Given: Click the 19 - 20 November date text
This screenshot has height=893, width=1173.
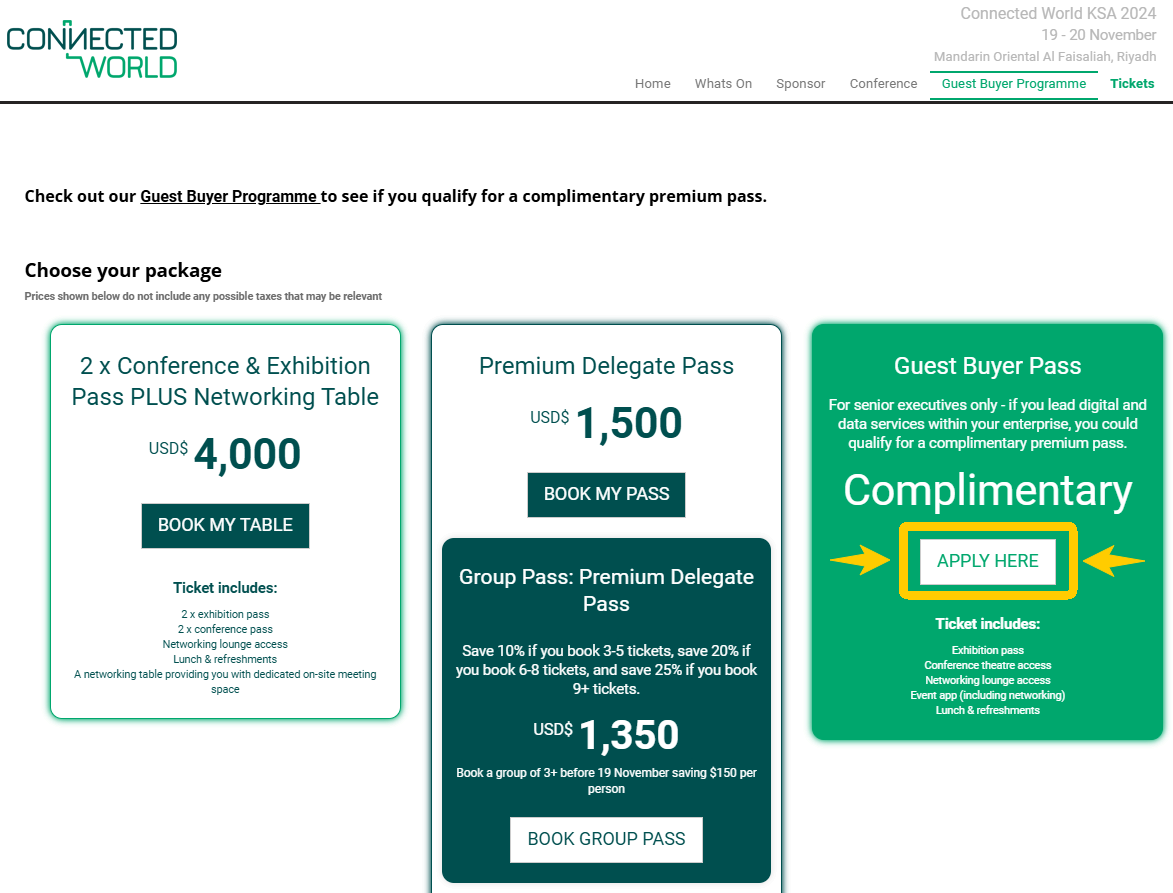Looking at the screenshot, I should [x=1098, y=35].
